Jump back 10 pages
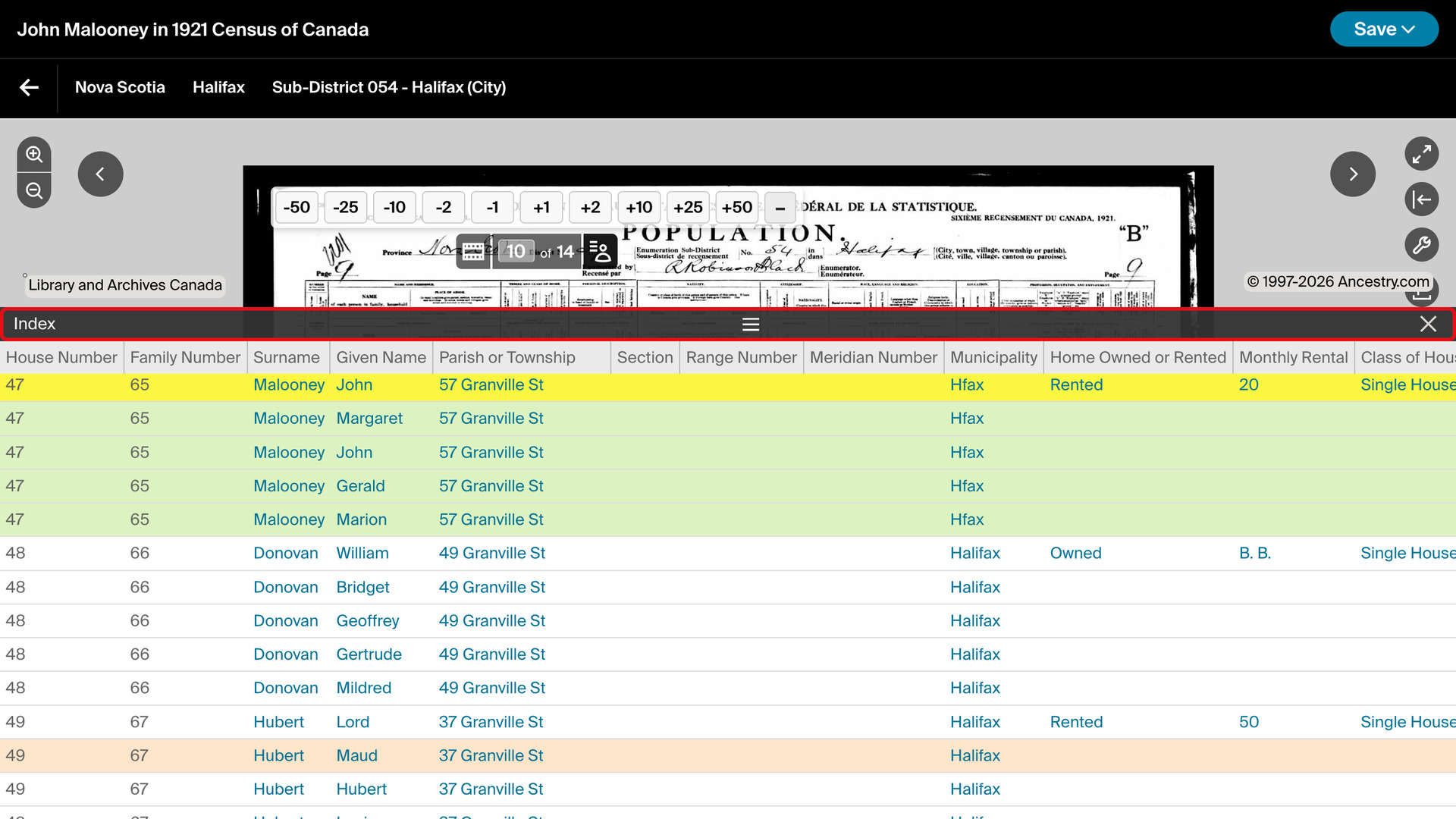The image size is (1456, 819). 394,208
